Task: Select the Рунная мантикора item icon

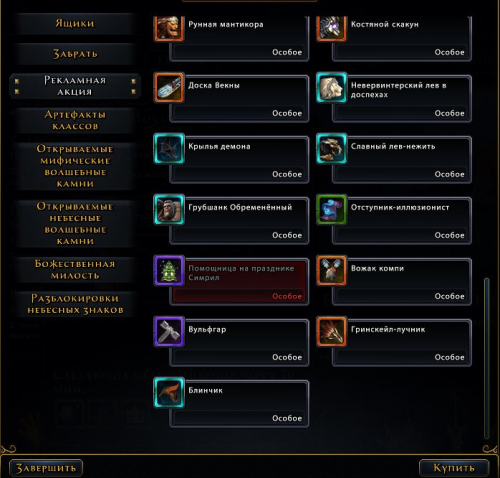Action: coord(169,28)
